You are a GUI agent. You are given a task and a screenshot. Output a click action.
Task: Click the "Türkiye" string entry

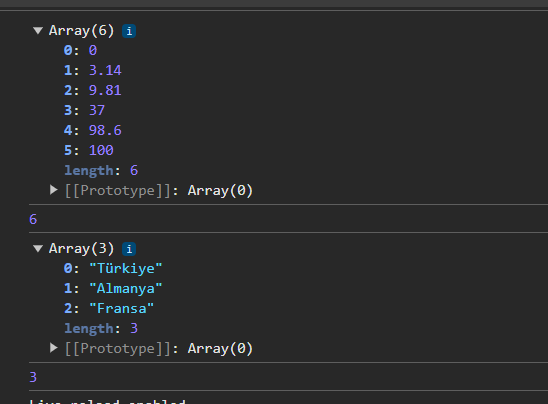tap(126, 268)
